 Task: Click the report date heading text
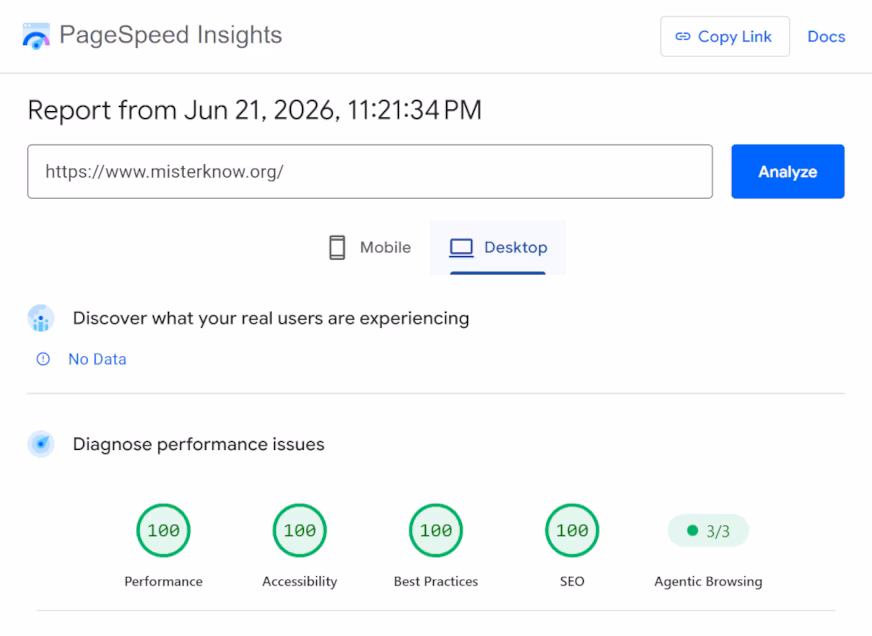(x=255, y=110)
